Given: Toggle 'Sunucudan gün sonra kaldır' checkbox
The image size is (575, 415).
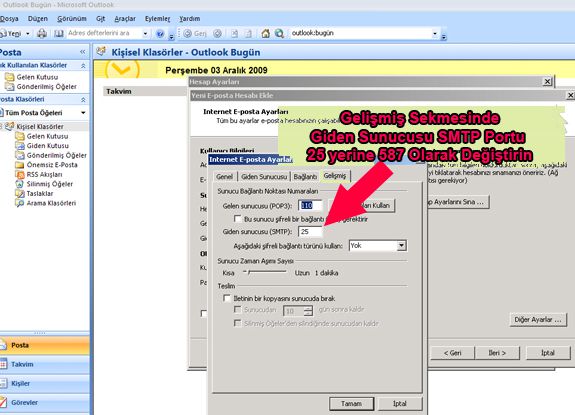Looking at the screenshot, I should (238, 309).
